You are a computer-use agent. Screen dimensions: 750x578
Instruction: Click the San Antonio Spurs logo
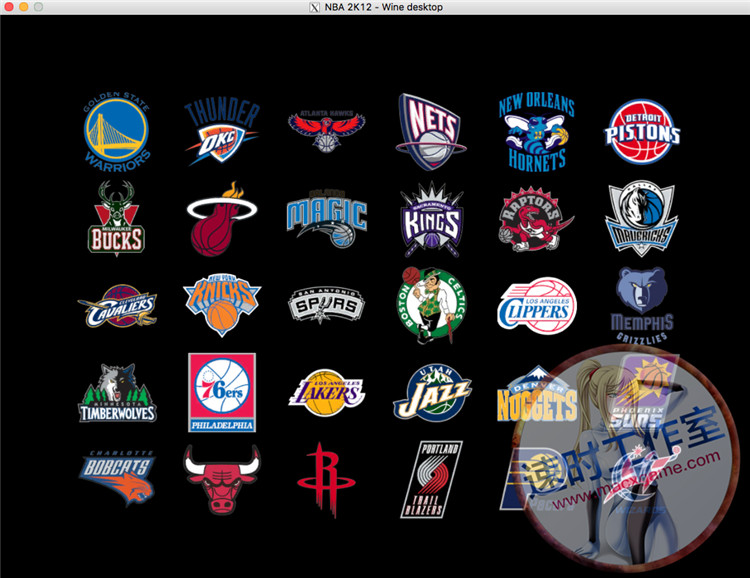pos(327,305)
